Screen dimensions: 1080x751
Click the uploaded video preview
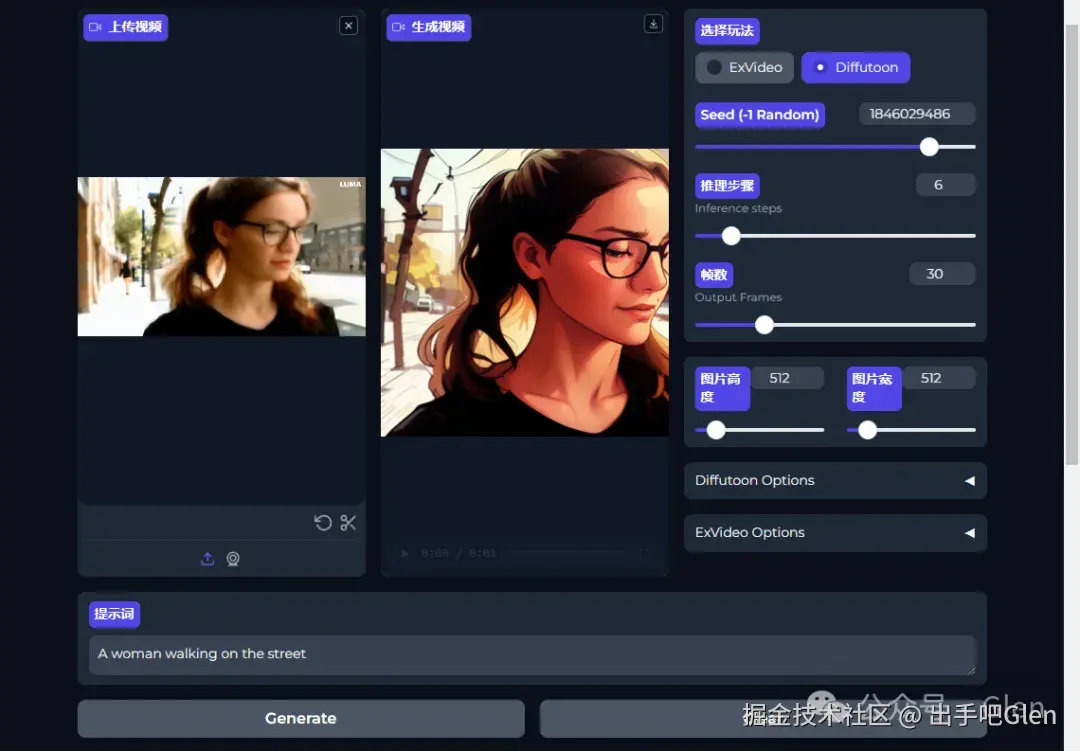(x=222, y=257)
